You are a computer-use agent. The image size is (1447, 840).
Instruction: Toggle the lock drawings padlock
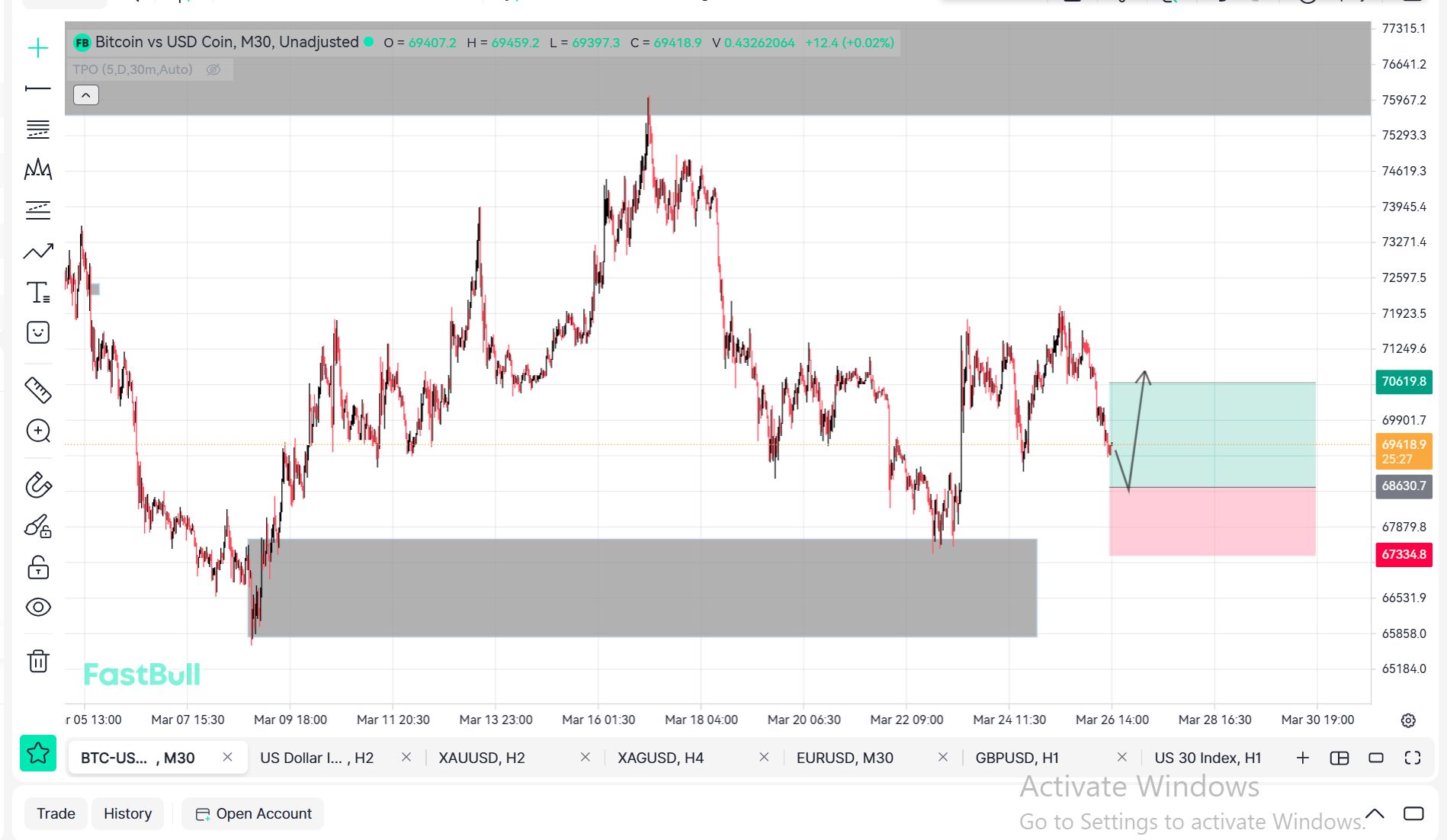pos(37,567)
